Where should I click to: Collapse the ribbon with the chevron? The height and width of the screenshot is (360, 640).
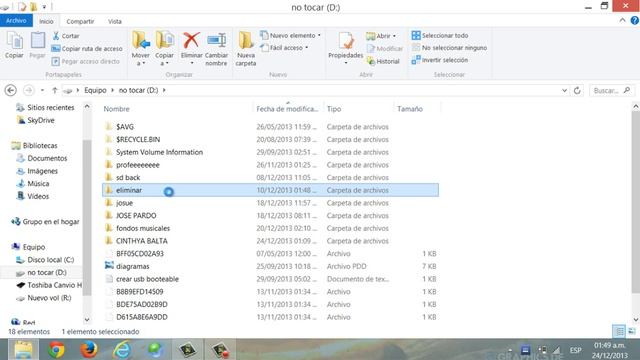click(622, 20)
